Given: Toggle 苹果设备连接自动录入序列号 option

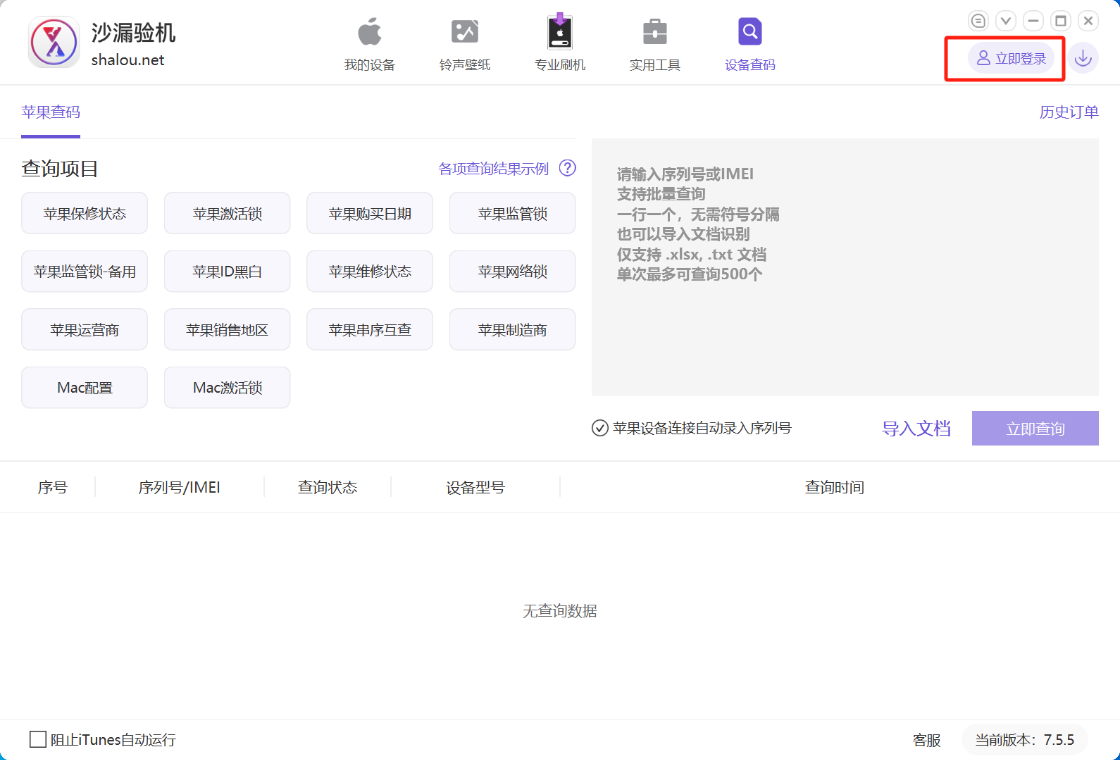Looking at the screenshot, I should click(x=600, y=428).
